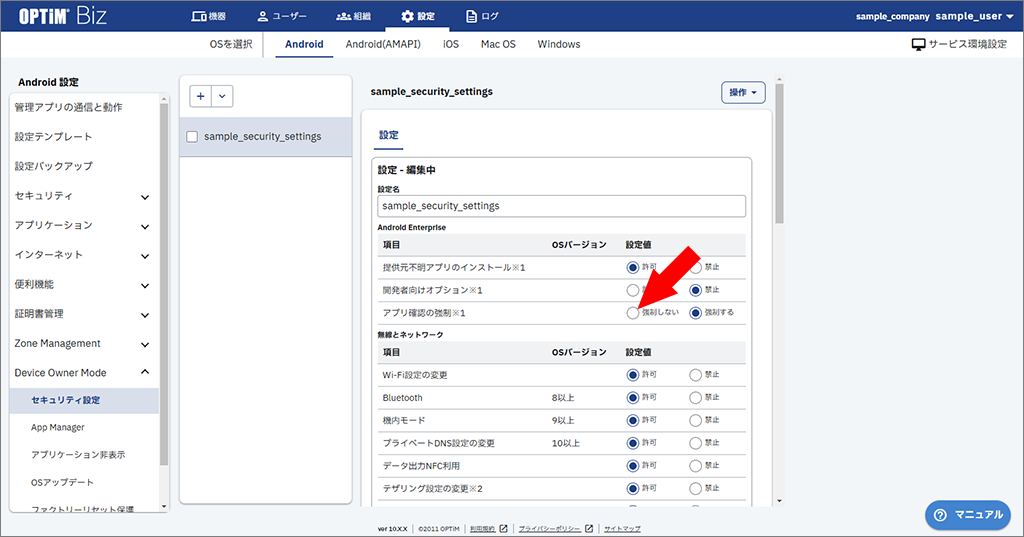The height and width of the screenshot is (537, 1024).
Task: Select the 設定 tab in detail panel
Action: pyautogui.click(x=389, y=135)
